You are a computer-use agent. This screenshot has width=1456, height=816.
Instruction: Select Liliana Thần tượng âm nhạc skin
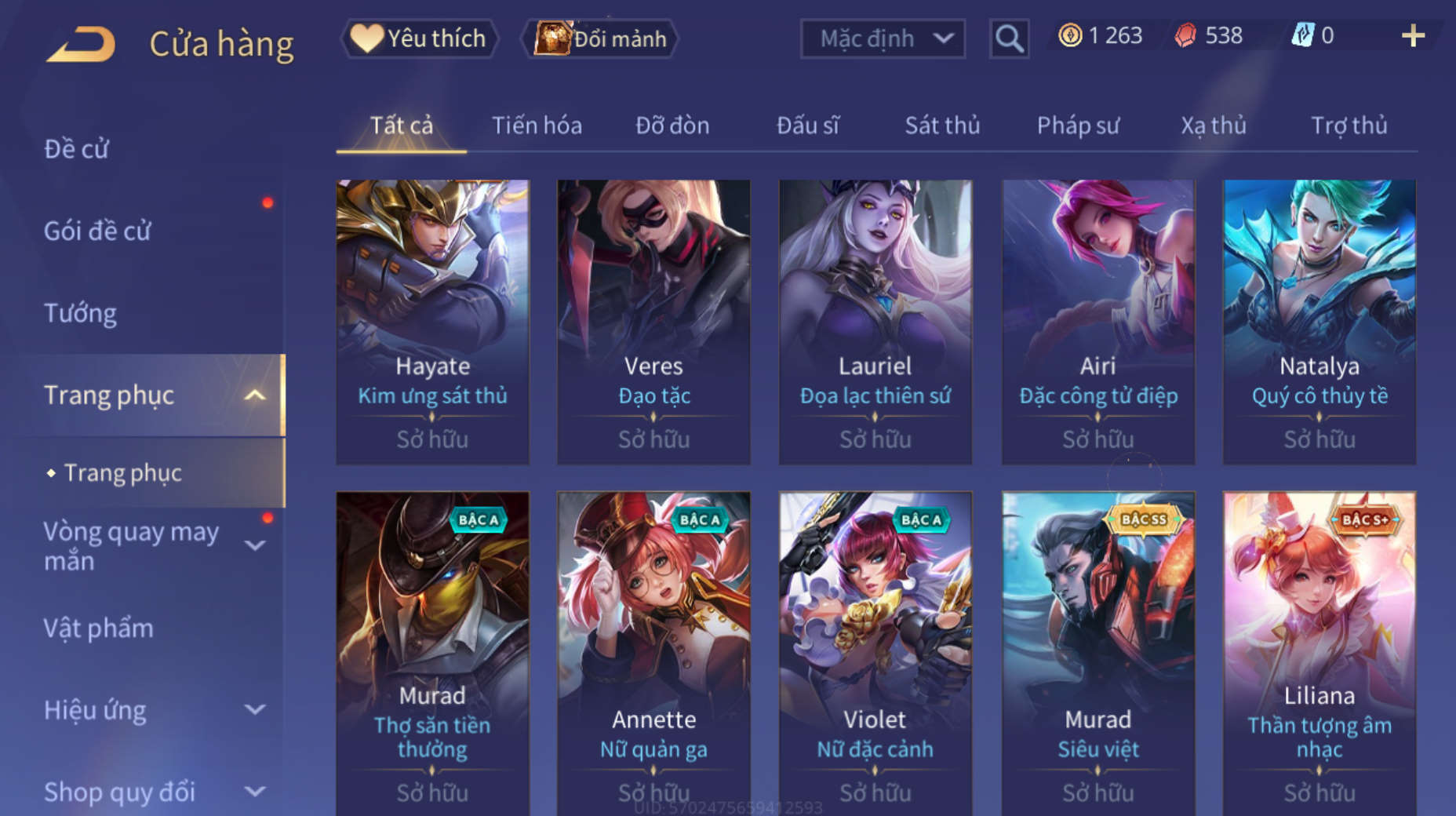(x=1319, y=653)
